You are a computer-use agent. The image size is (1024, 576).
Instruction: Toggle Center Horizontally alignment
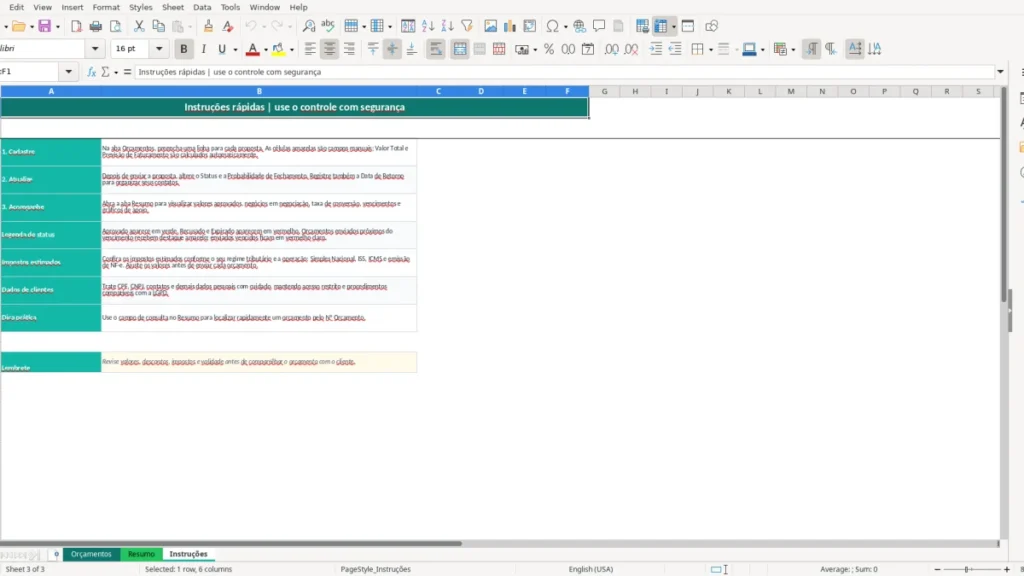[330, 49]
